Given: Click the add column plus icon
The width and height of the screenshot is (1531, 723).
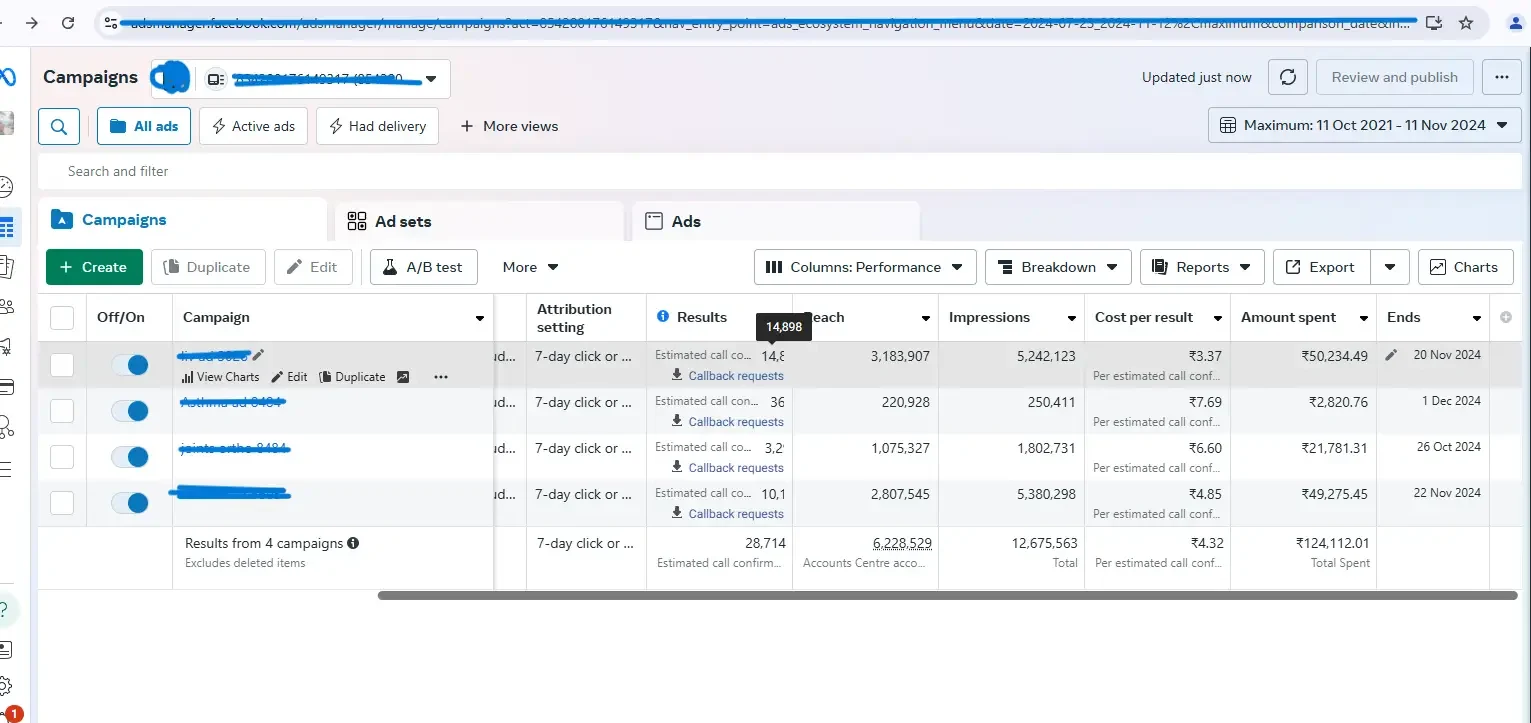Looking at the screenshot, I should click(x=1506, y=317).
